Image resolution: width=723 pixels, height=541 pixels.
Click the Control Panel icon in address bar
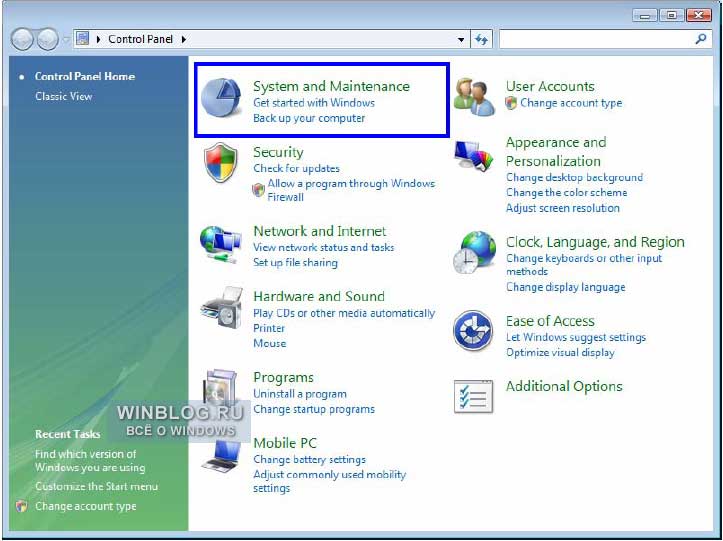click(x=83, y=39)
